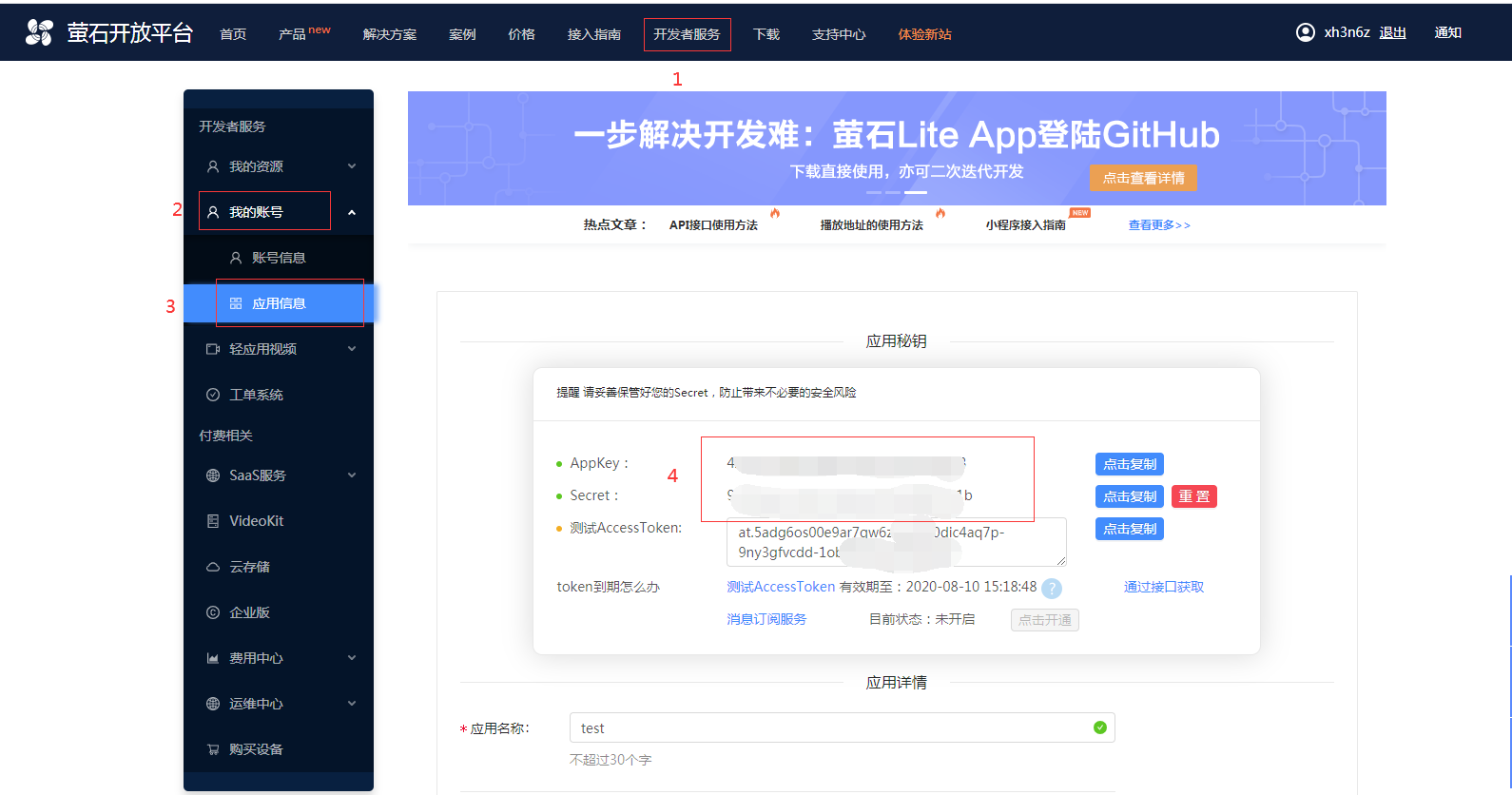
Task: Open 账号信息 in the sidebar
Action: (x=278, y=258)
